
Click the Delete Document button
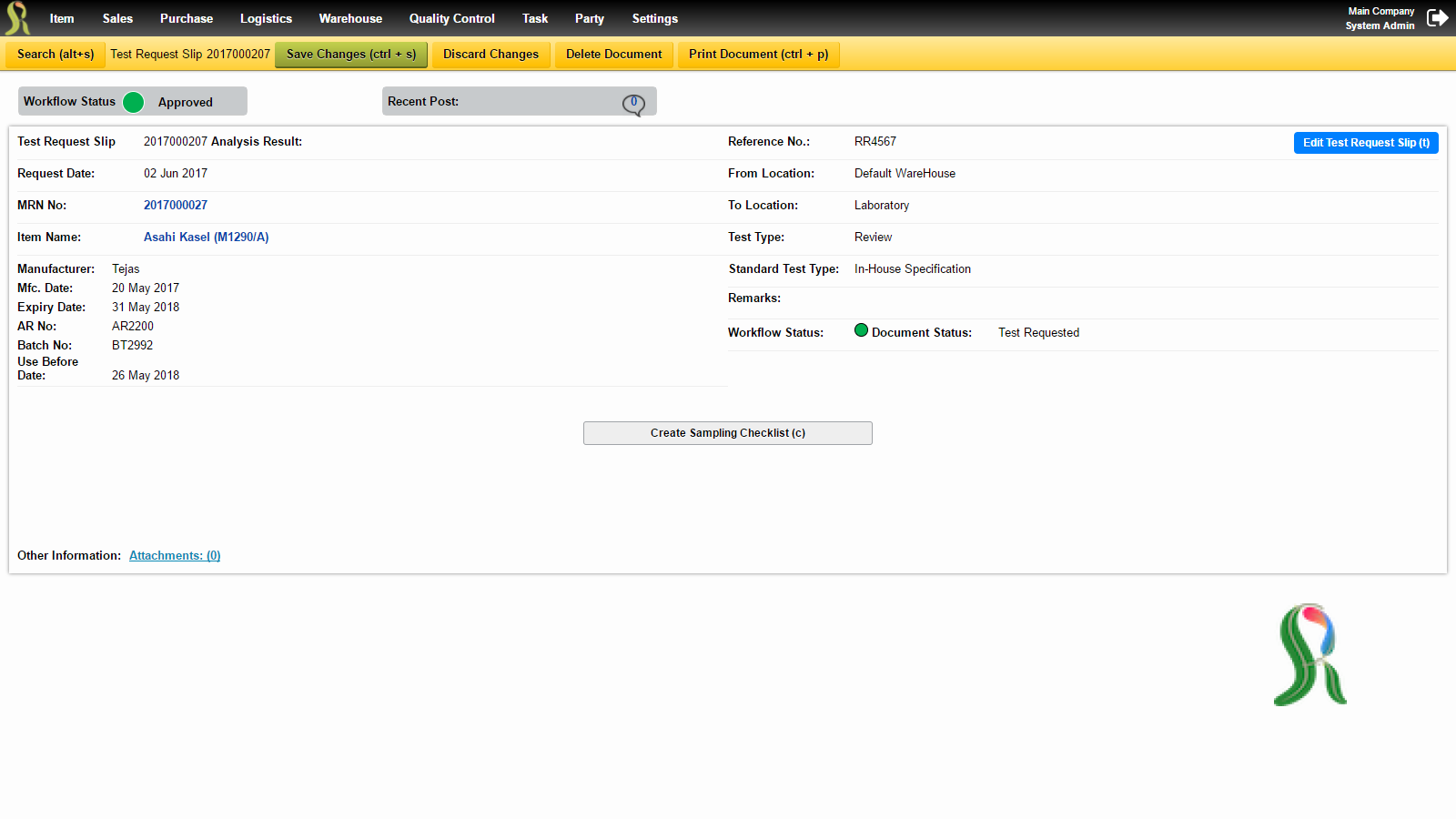point(614,55)
